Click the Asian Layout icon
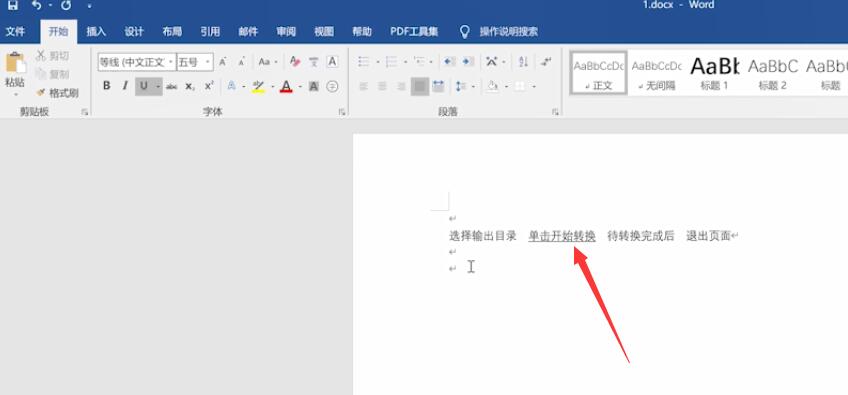Image resolution: width=848 pixels, height=395 pixels. point(492,62)
